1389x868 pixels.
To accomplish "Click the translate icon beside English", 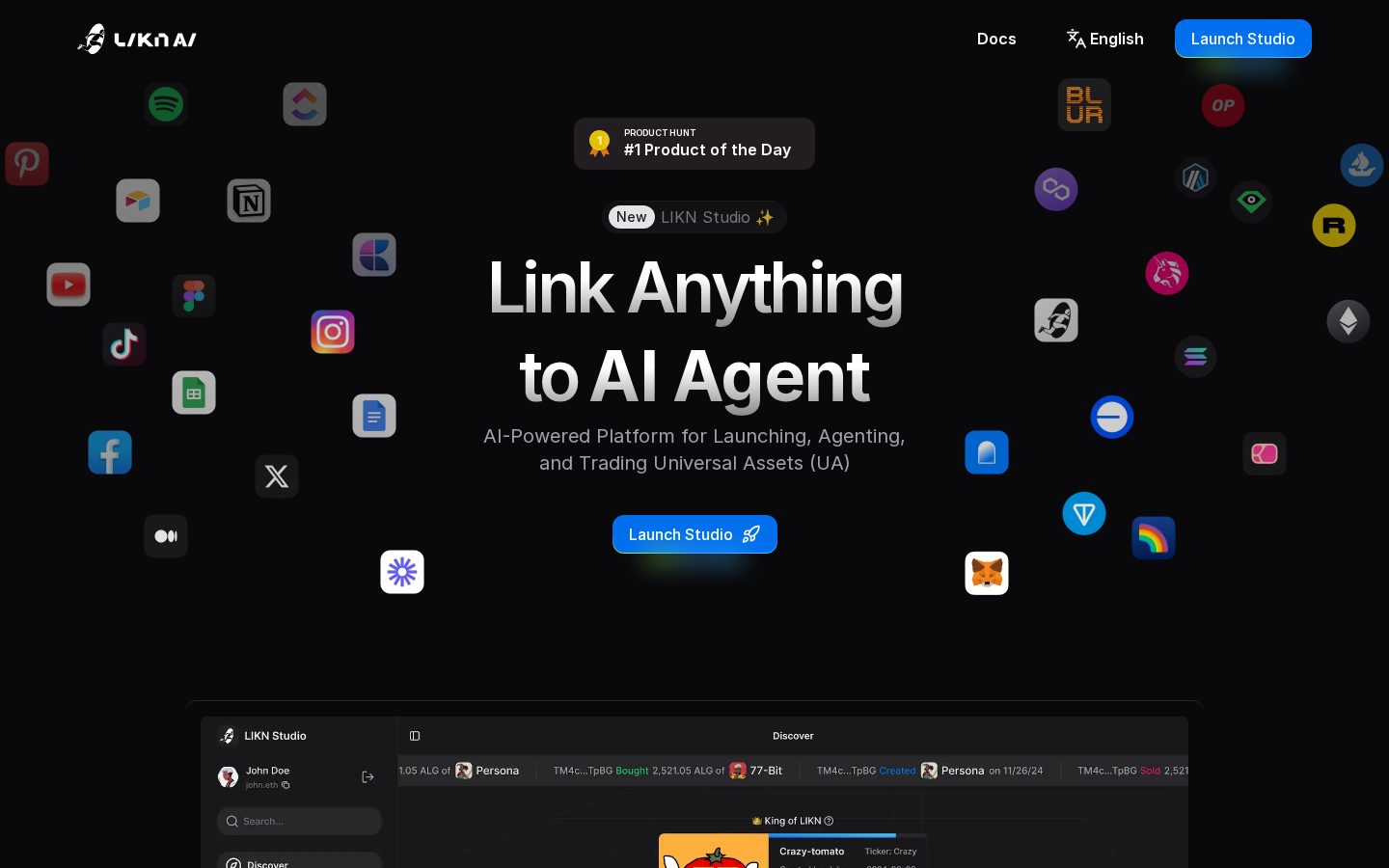I will tap(1076, 39).
